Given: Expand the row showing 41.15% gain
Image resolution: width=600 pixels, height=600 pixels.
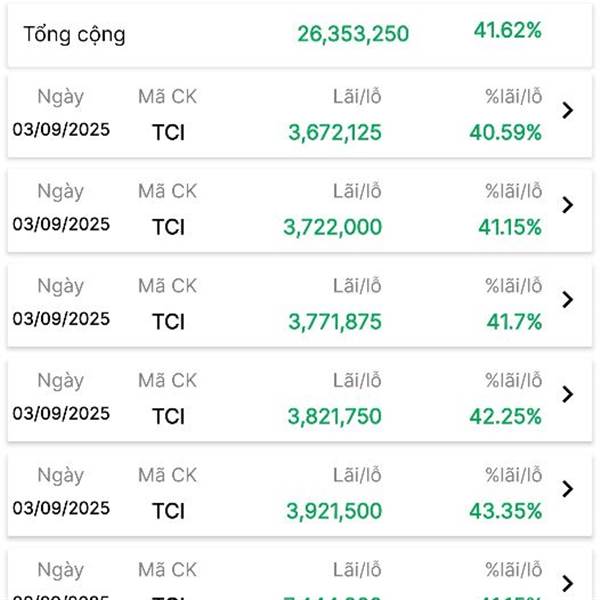Looking at the screenshot, I should 567,205.
